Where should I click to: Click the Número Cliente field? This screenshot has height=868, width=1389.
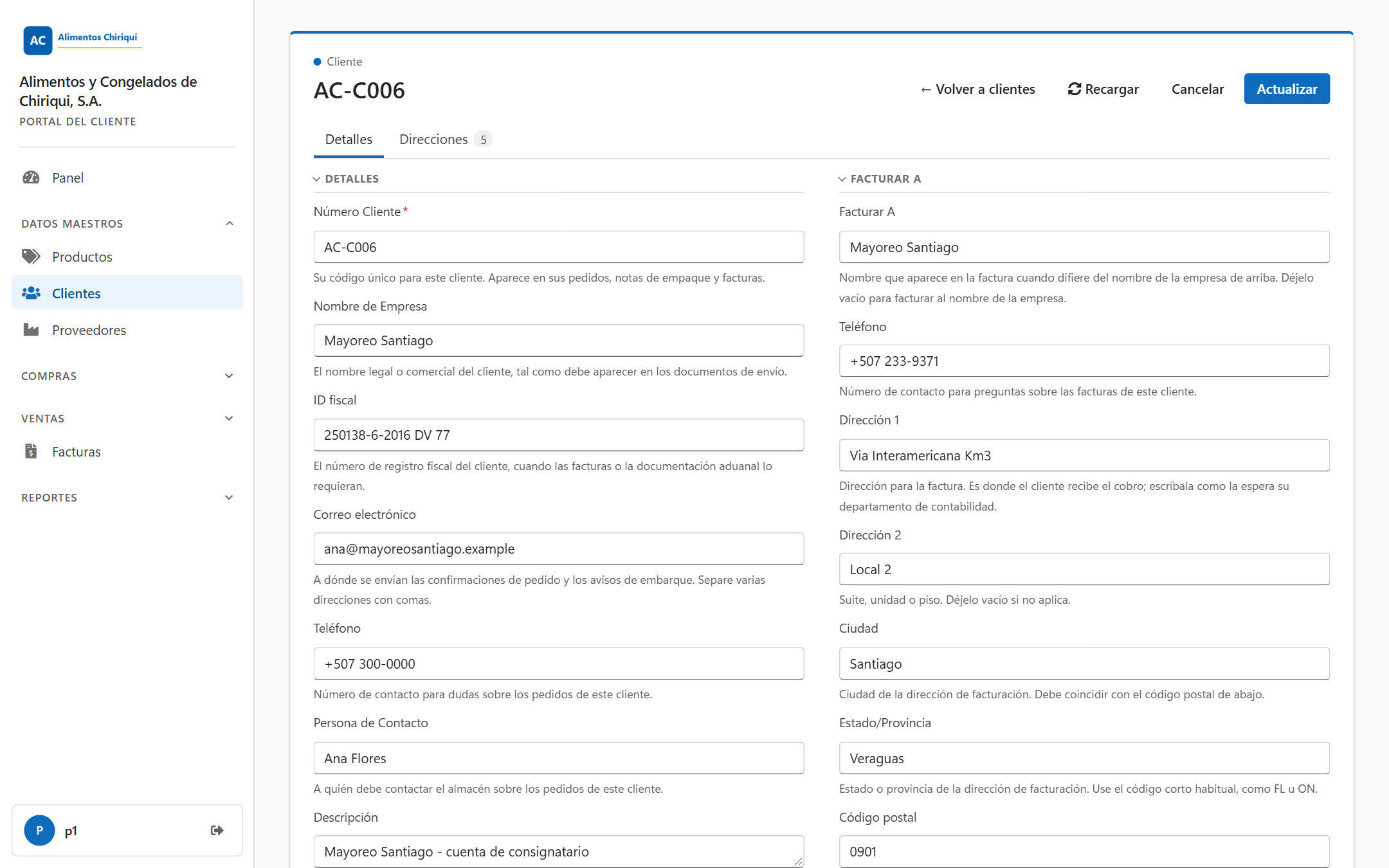558,247
